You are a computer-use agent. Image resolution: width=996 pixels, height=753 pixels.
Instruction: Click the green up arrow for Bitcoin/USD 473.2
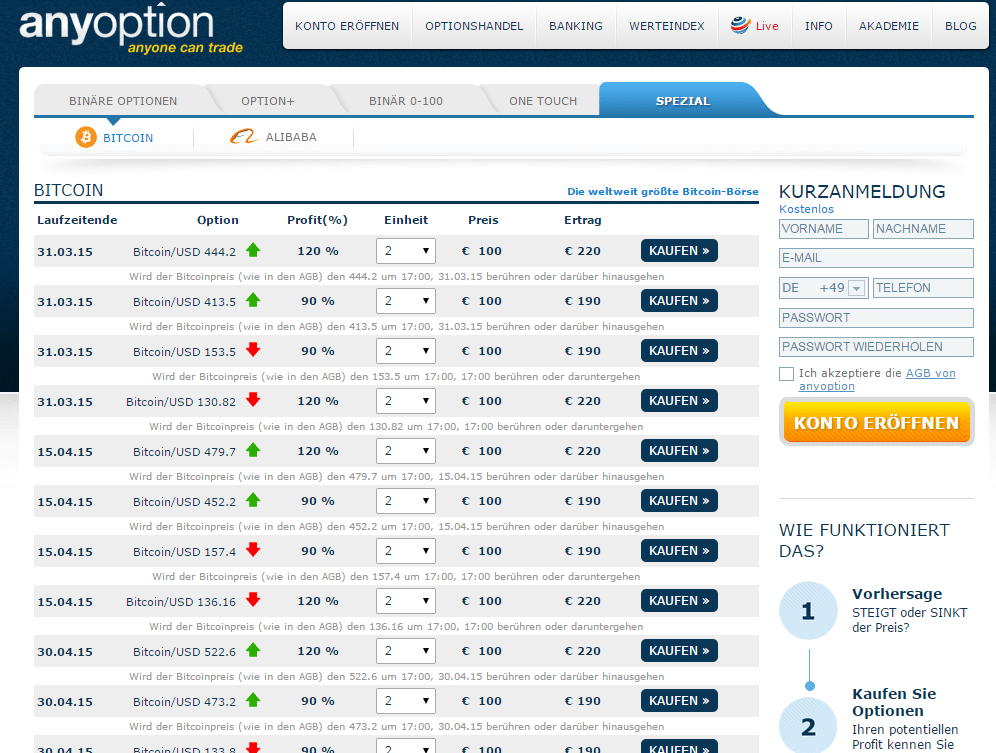[253, 701]
